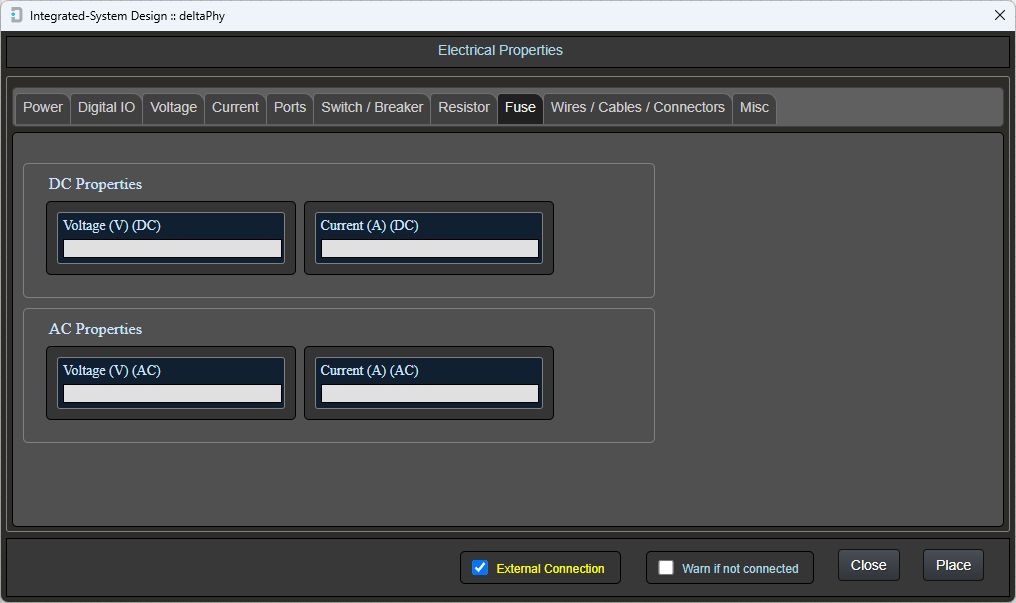Click the Voltage (V) (DC) input field
This screenshot has height=603, width=1016.
pos(172,249)
